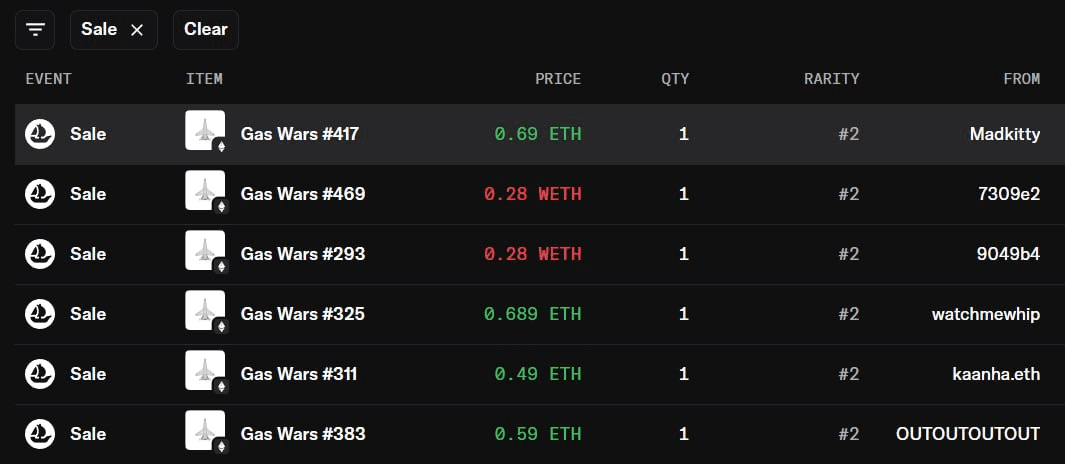
Task: Open Gas Wars #417 jet thumbnail
Action: point(205,130)
